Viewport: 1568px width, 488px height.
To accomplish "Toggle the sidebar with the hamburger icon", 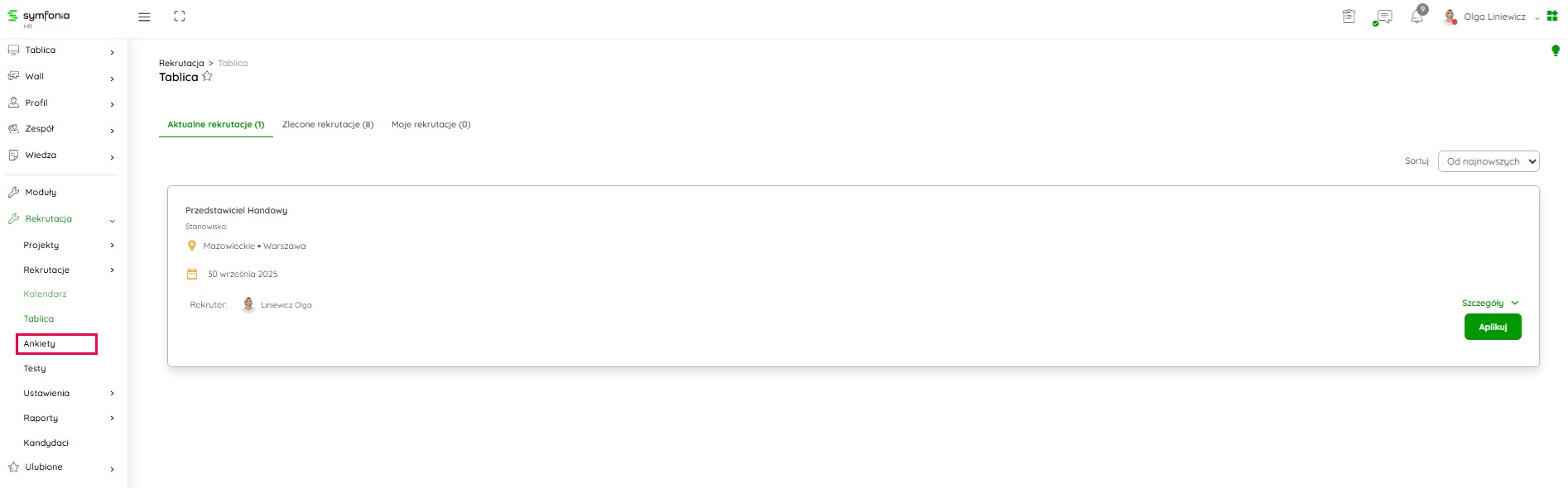I will coord(144,16).
